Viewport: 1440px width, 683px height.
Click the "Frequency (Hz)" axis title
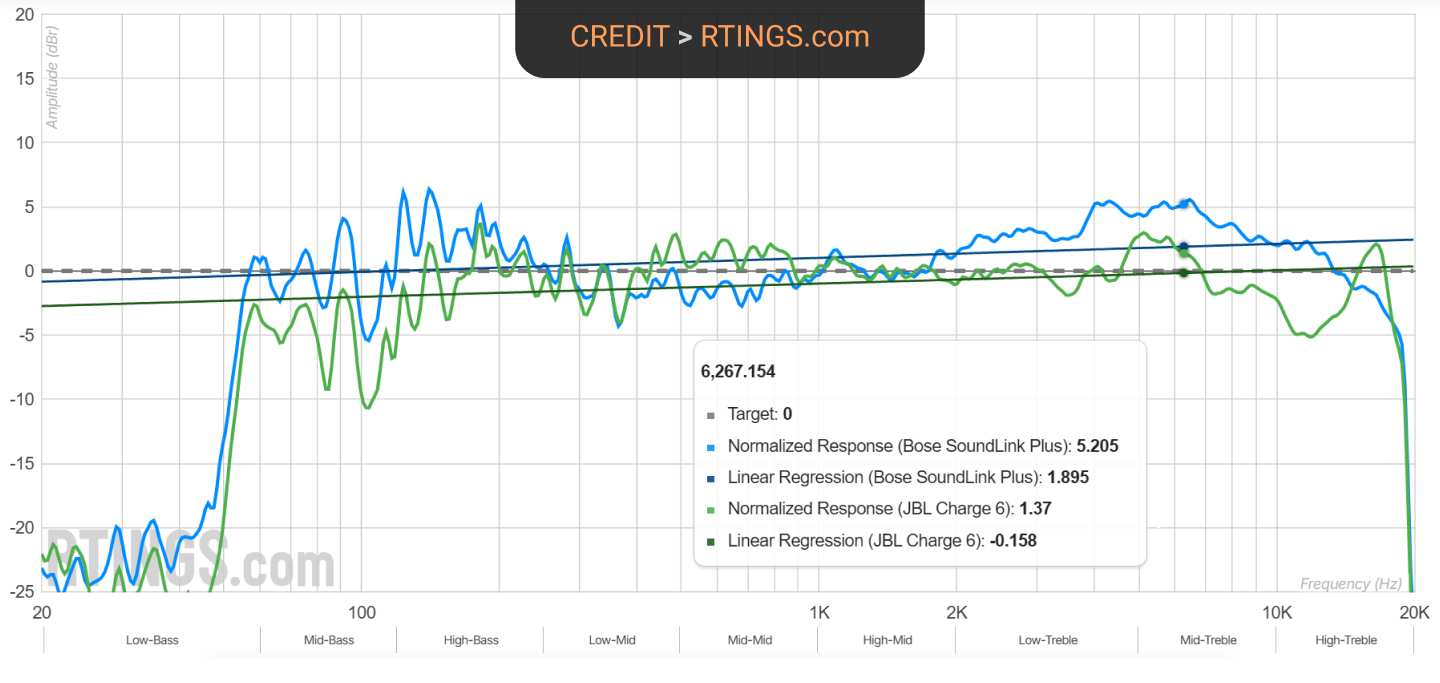(x=1351, y=584)
